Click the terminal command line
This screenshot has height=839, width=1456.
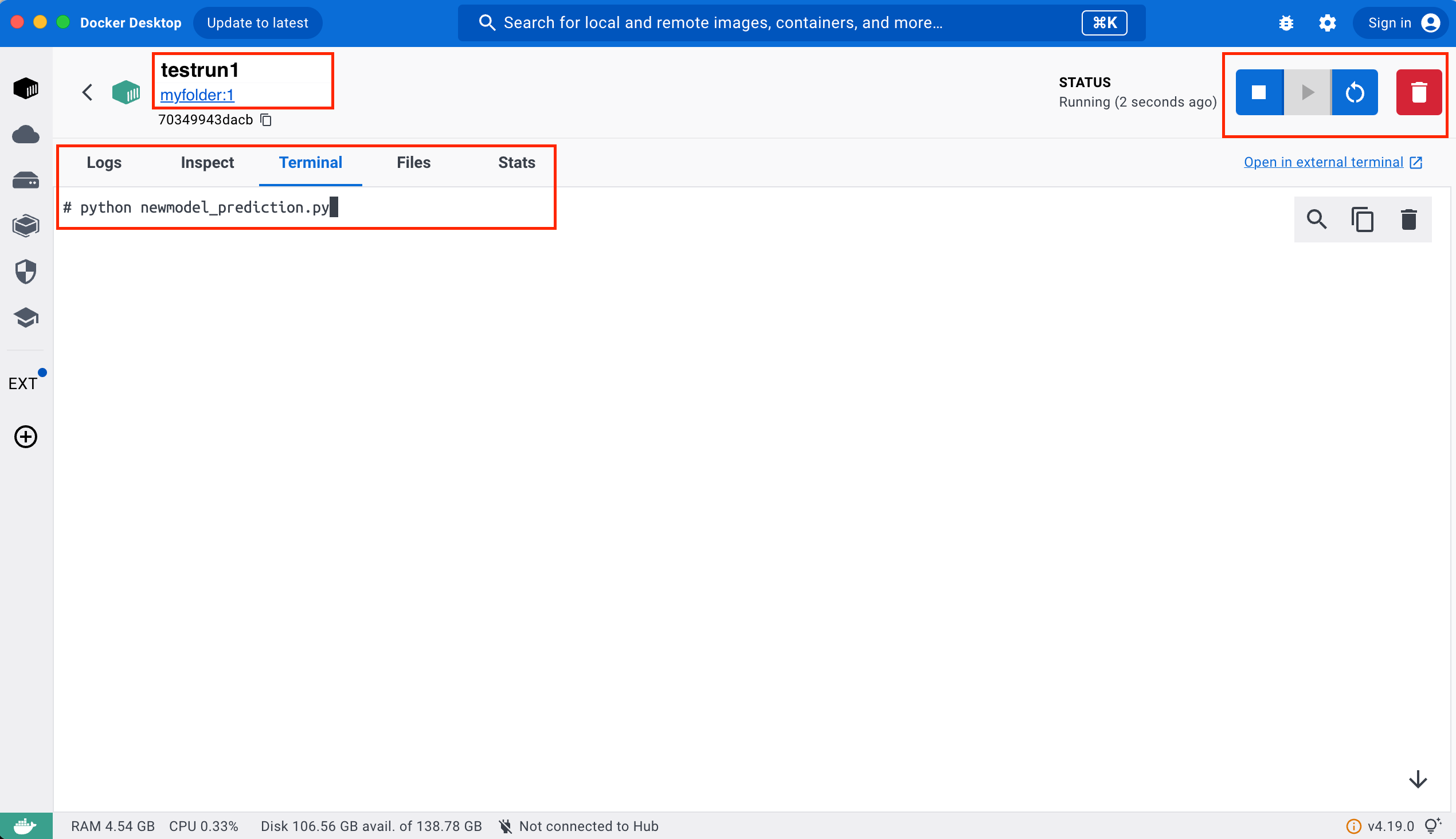click(201, 207)
